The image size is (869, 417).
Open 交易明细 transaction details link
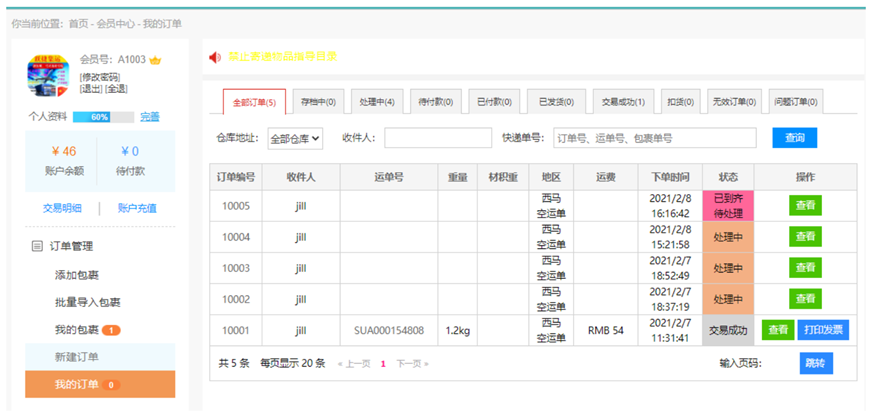(x=62, y=209)
